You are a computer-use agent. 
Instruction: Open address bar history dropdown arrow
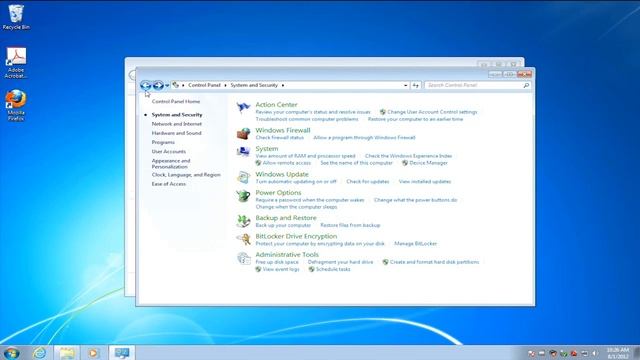(405, 85)
